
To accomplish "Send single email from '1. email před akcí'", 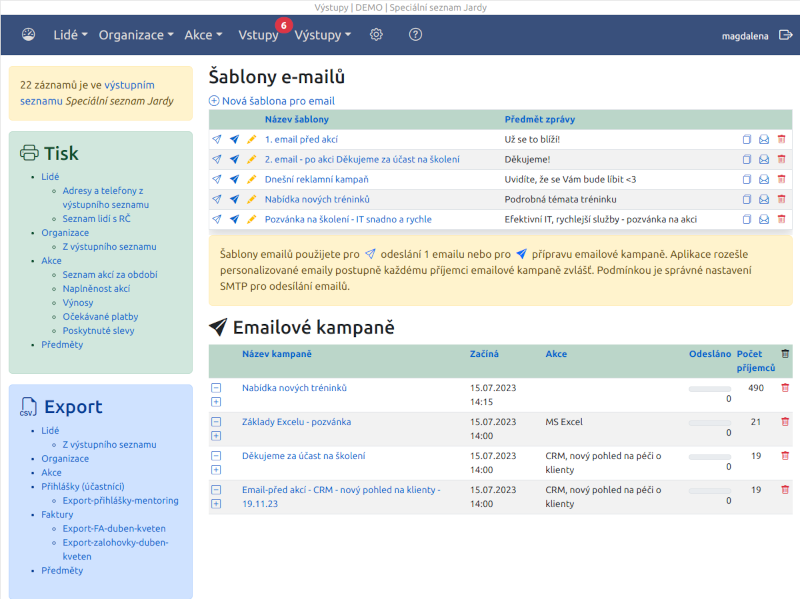I will coord(217,139).
